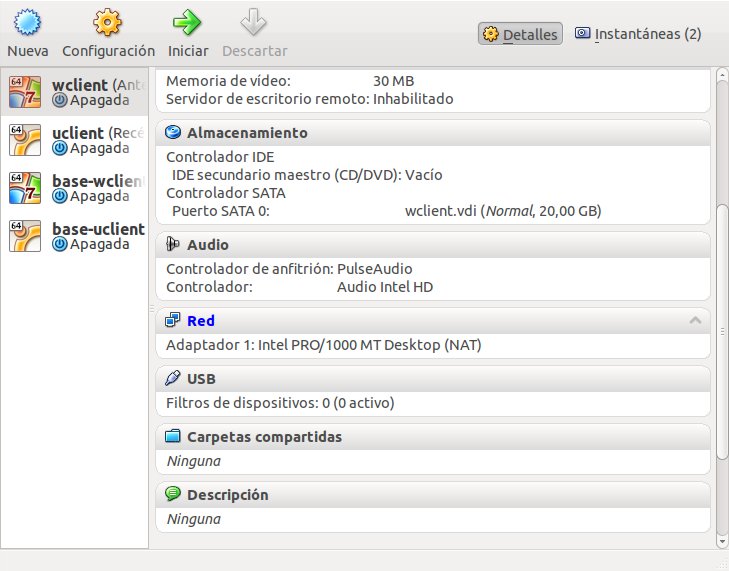The height and width of the screenshot is (571, 729).
Task: Click the wclient Windows 7 OS icon
Action: [x=25, y=92]
